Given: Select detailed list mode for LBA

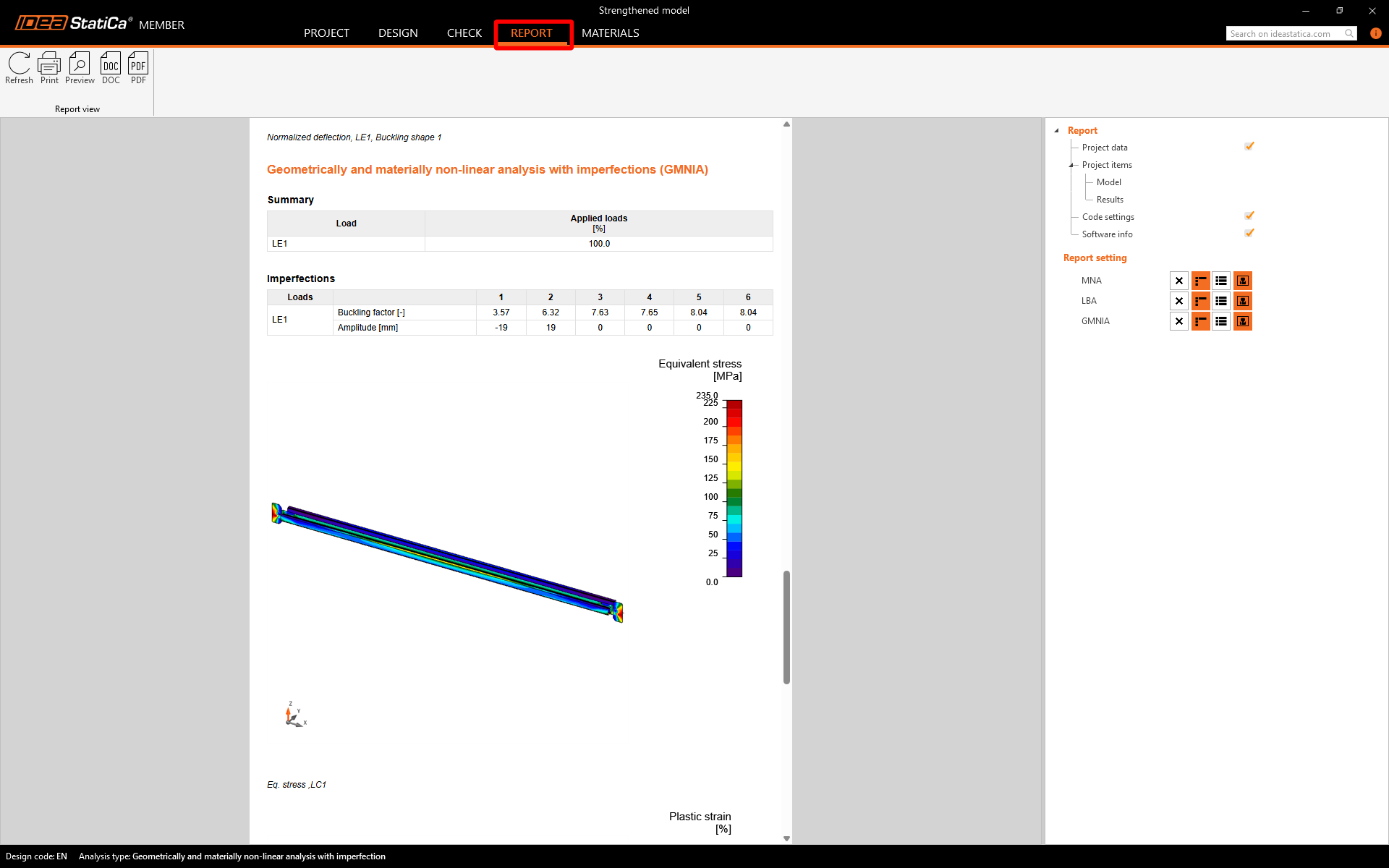Looking at the screenshot, I should coord(1221,301).
